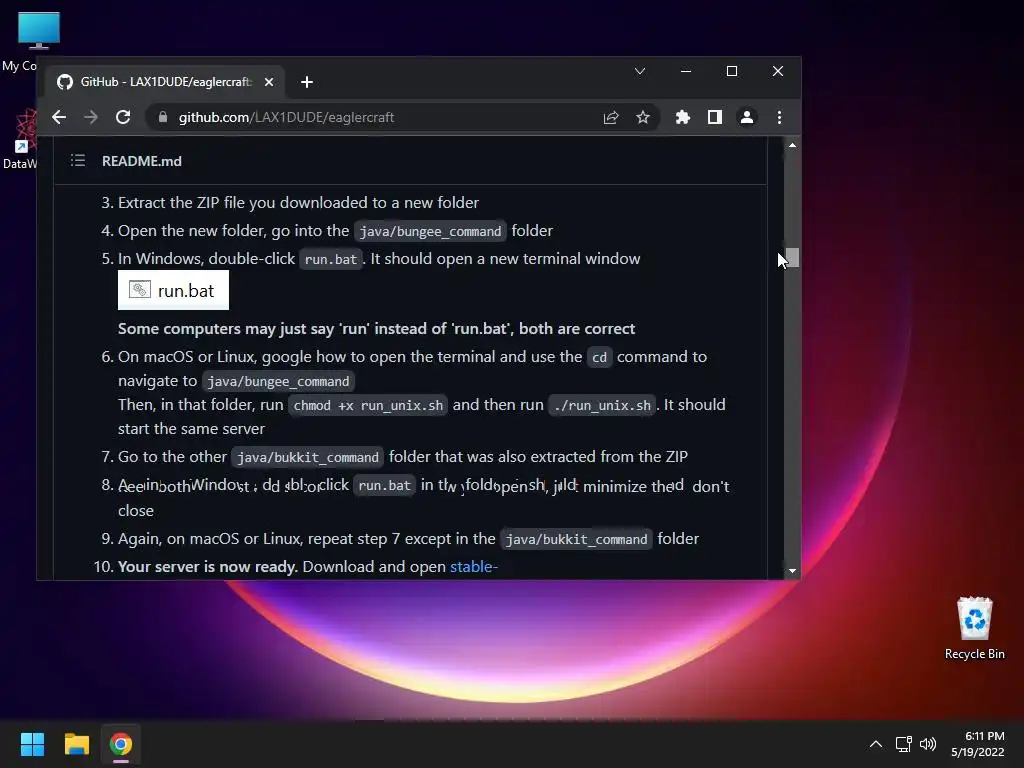The height and width of the screenshot is (768, 1024).
Task: Open README table of contents icon
Action: 78,161
